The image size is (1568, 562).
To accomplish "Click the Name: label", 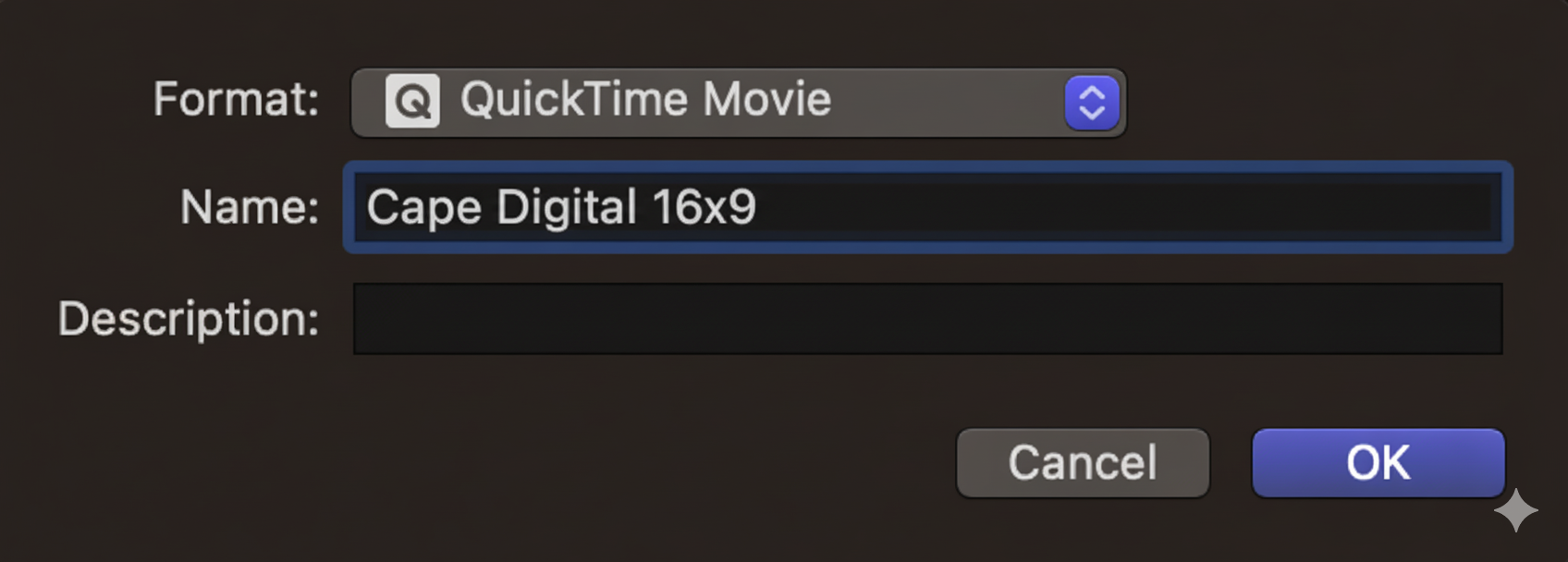I will 250,207.
